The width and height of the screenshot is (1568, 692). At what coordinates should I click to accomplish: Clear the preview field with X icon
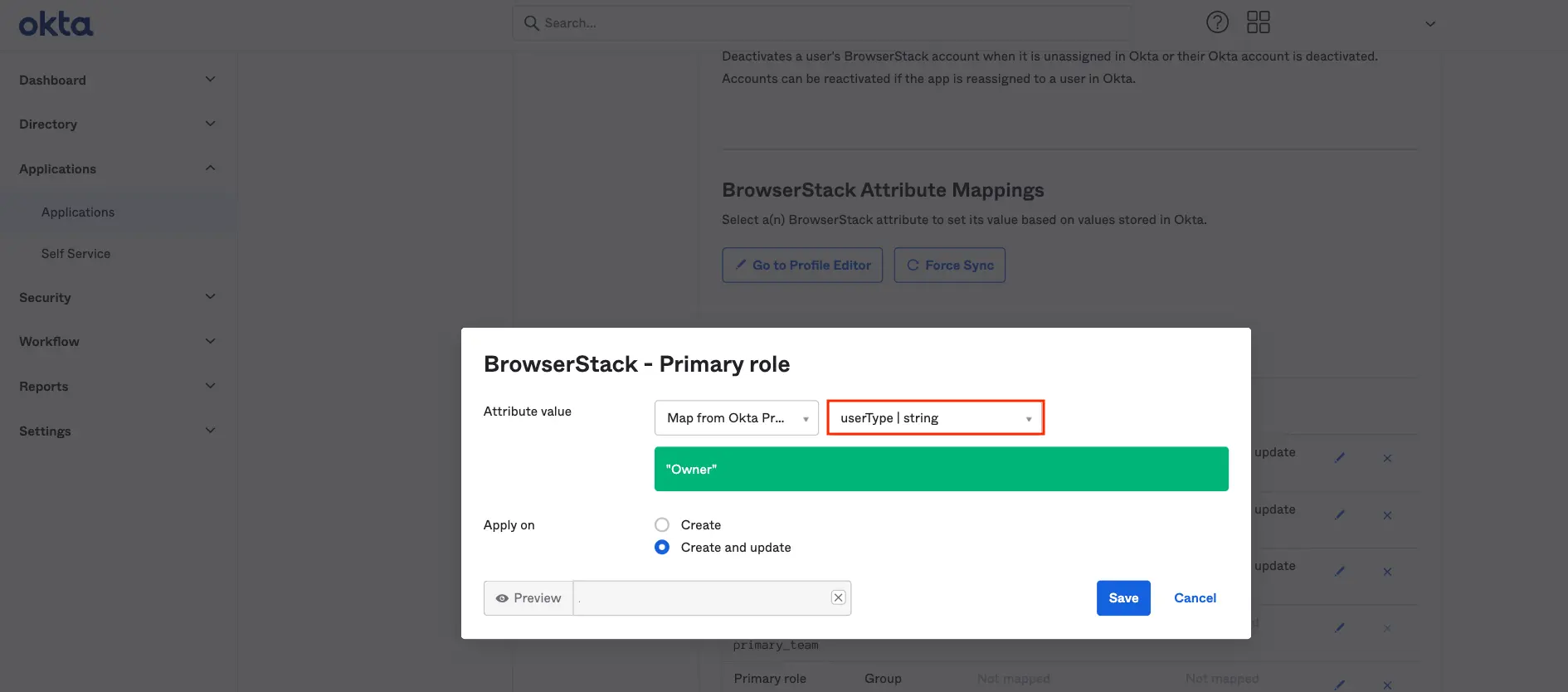[x=838, y=597]
